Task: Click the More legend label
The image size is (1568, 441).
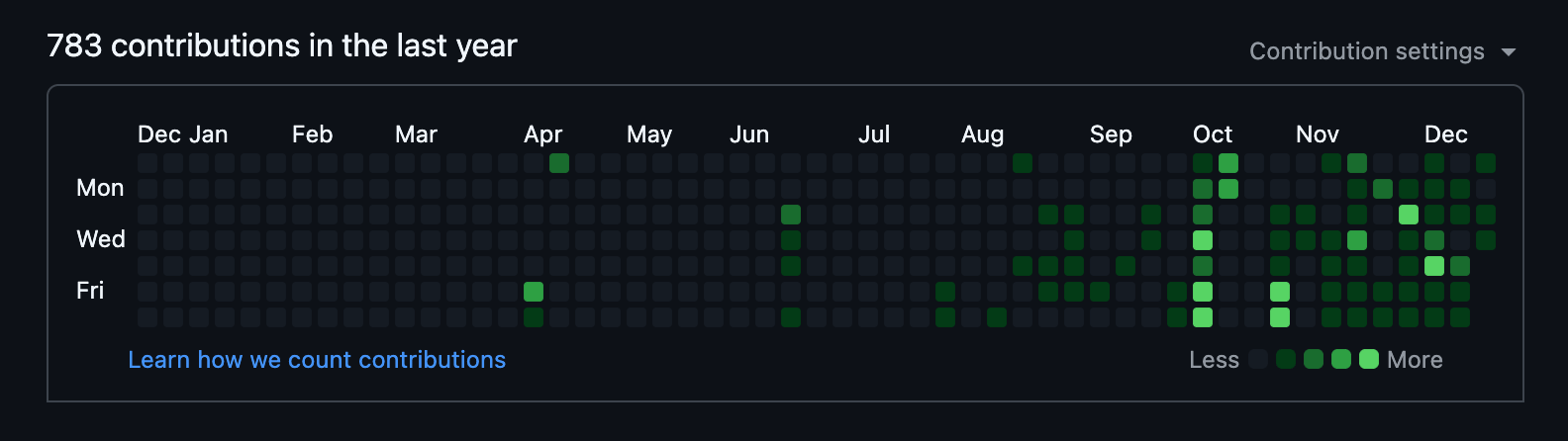Action: point(1416,360)
